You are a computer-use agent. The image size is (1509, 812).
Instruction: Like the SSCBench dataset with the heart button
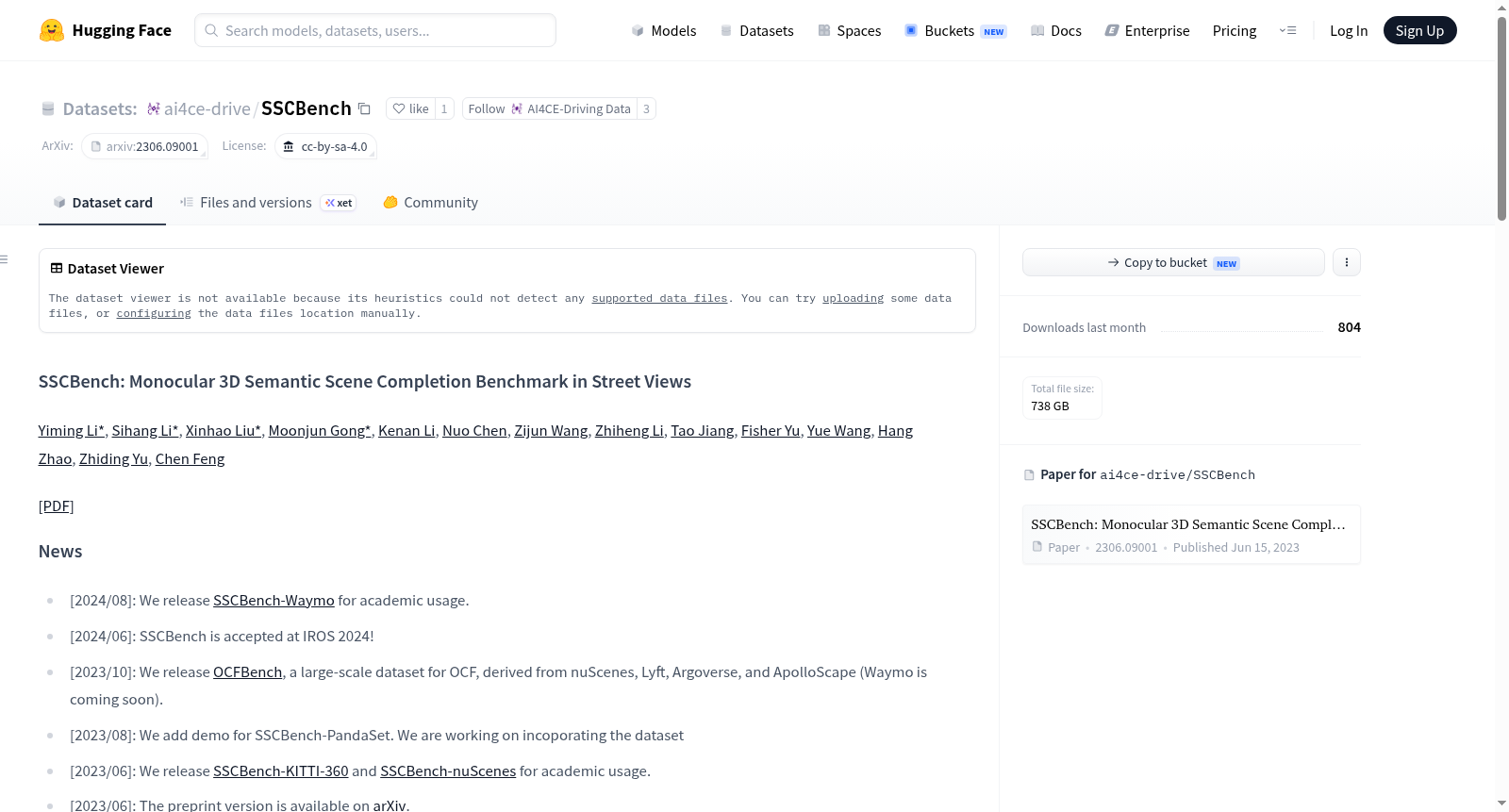click(410, 108)
